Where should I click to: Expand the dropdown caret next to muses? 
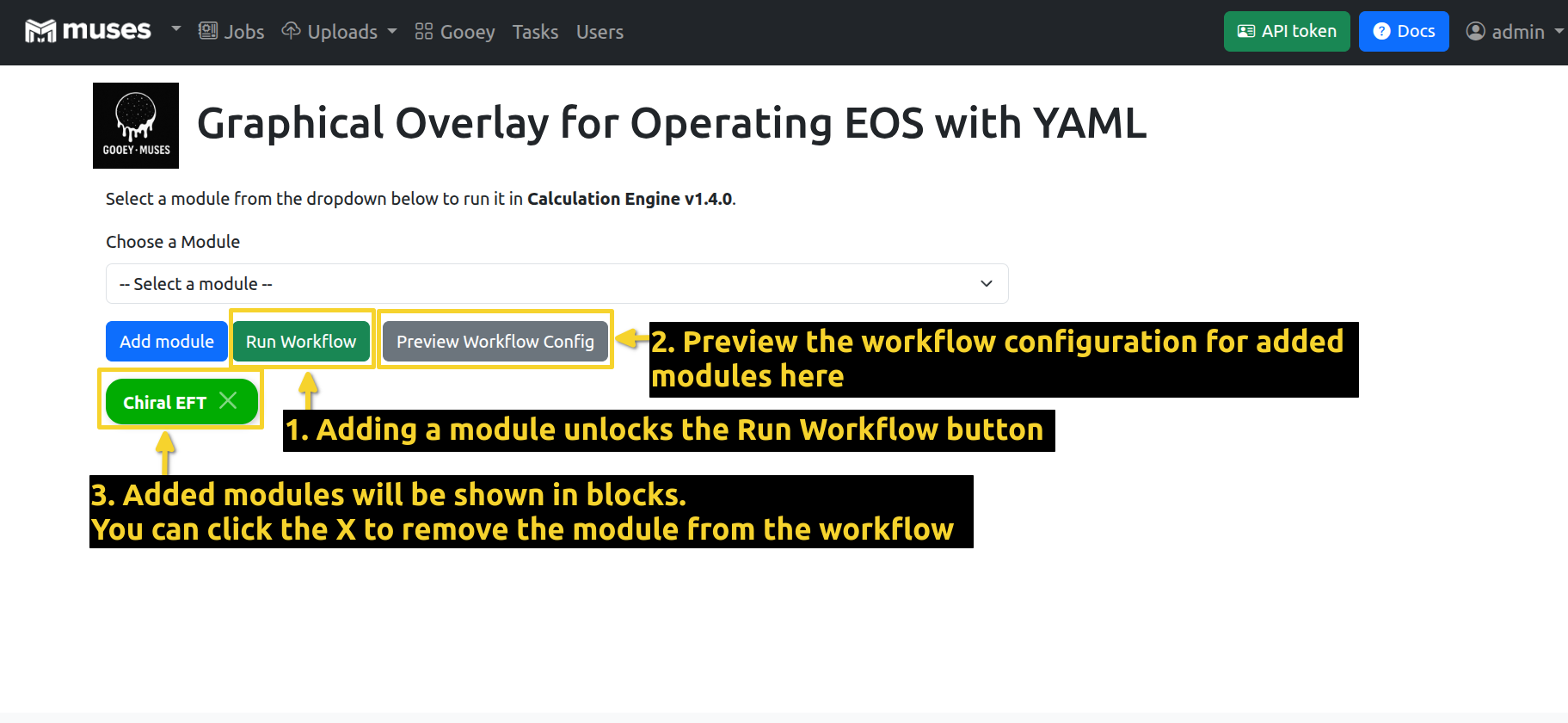(x=176, y=29)
